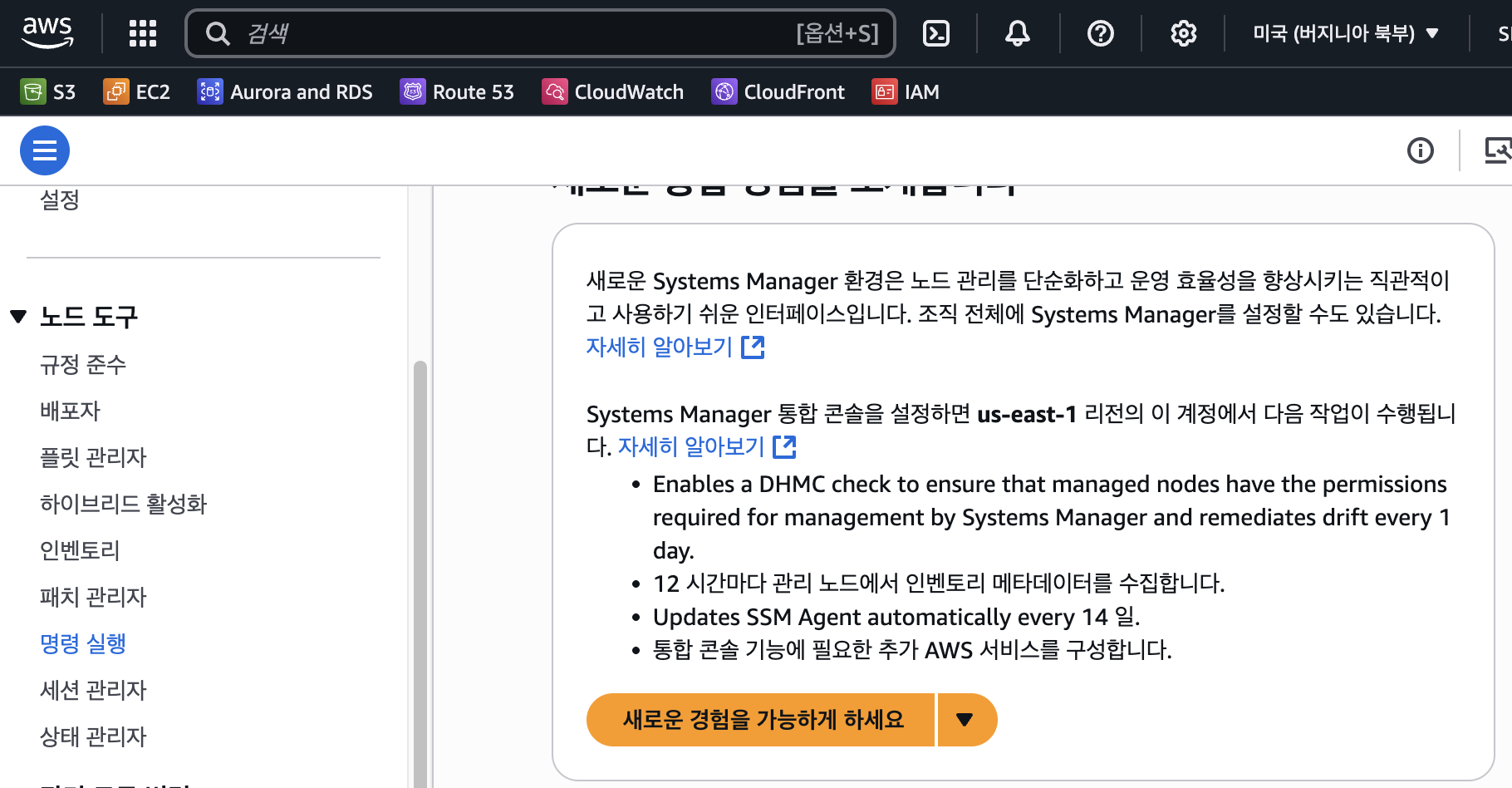Open 배포자 in the sidebar
This screenshot has width=1512, height=788.
tap(70, 411)
